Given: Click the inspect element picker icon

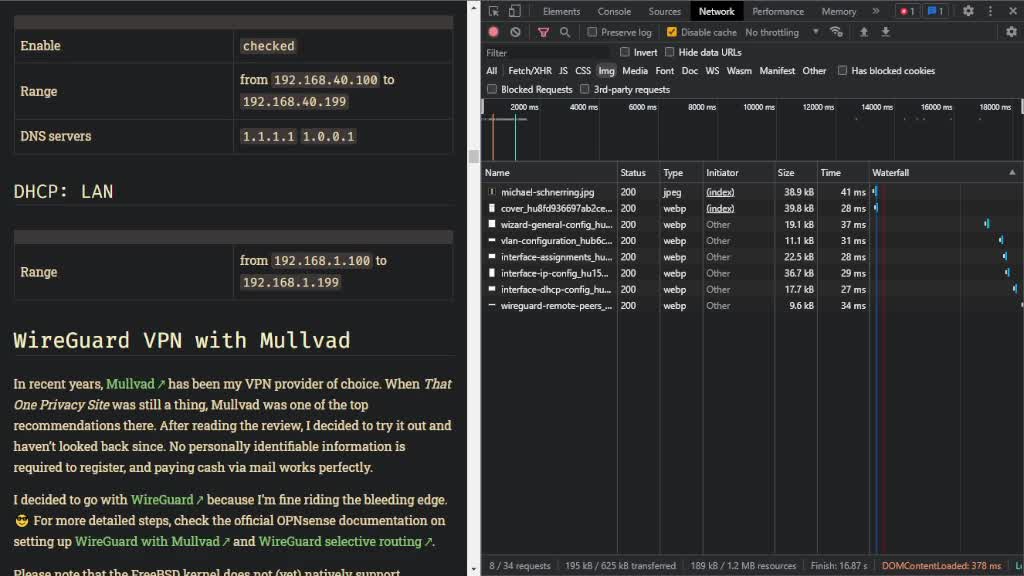Looking at the screenshot, I should 494,11.
